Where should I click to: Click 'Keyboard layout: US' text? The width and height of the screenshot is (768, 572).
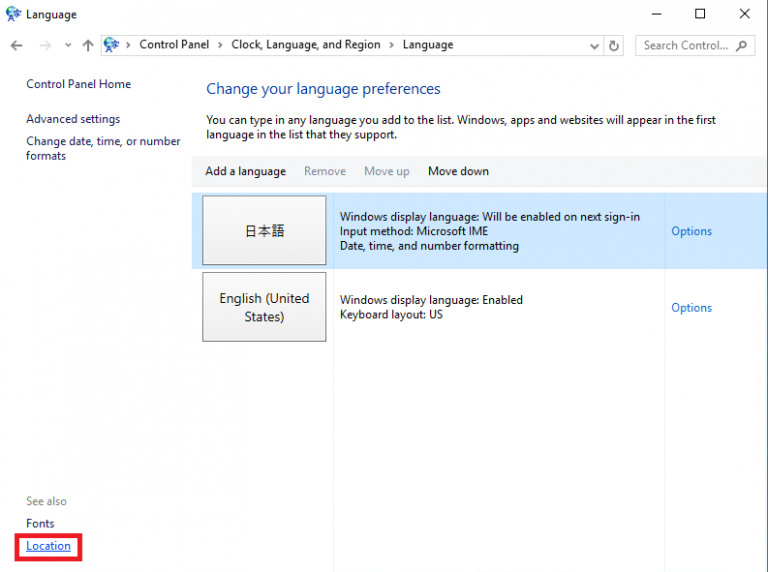pos(391,314)
